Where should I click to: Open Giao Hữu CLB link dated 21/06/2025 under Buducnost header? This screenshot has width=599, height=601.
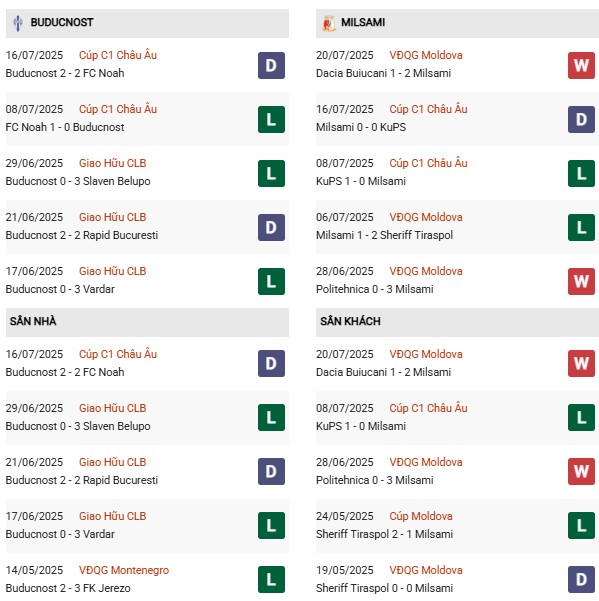point(112,217)
